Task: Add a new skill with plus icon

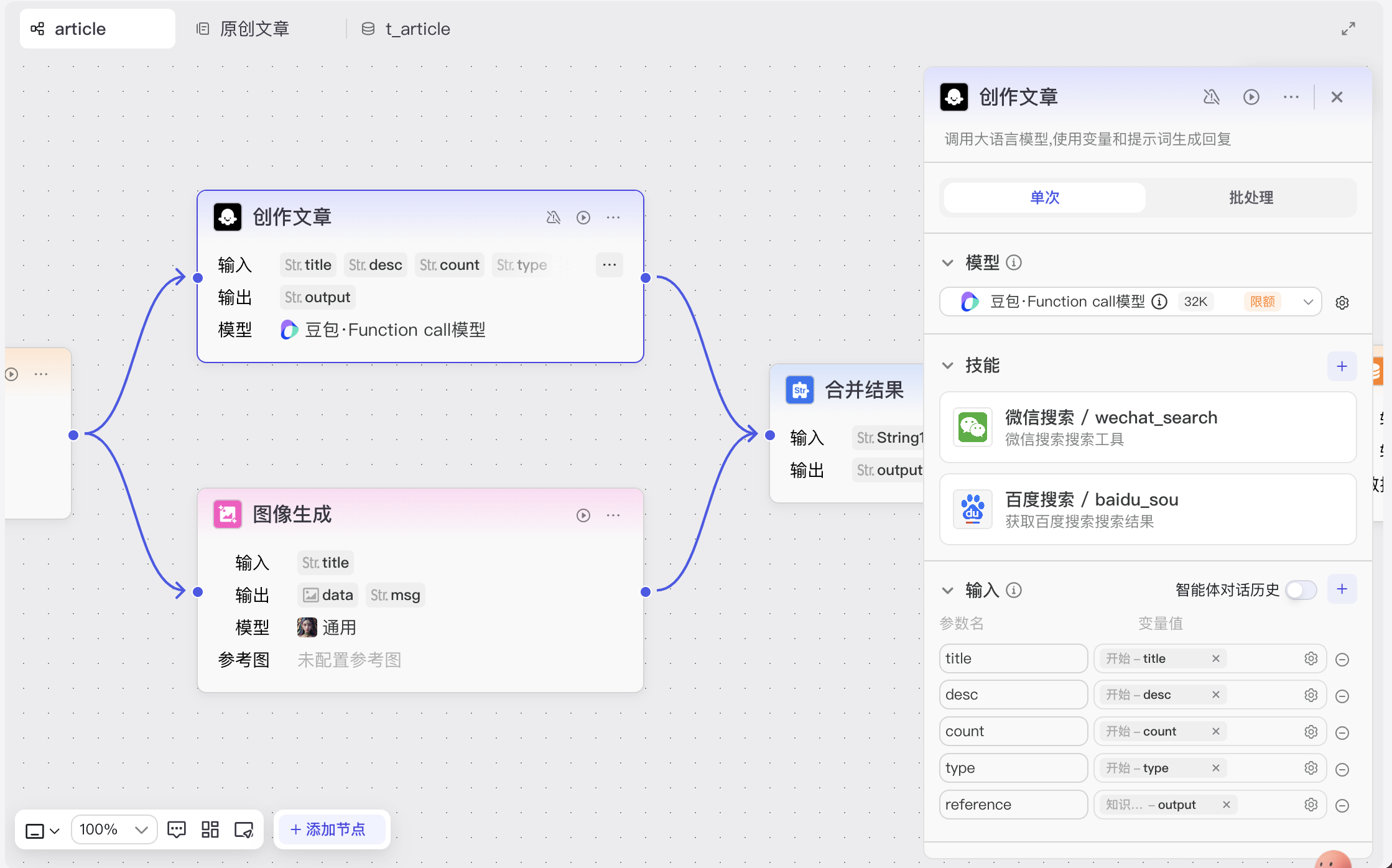Action: click(1342, 366)
